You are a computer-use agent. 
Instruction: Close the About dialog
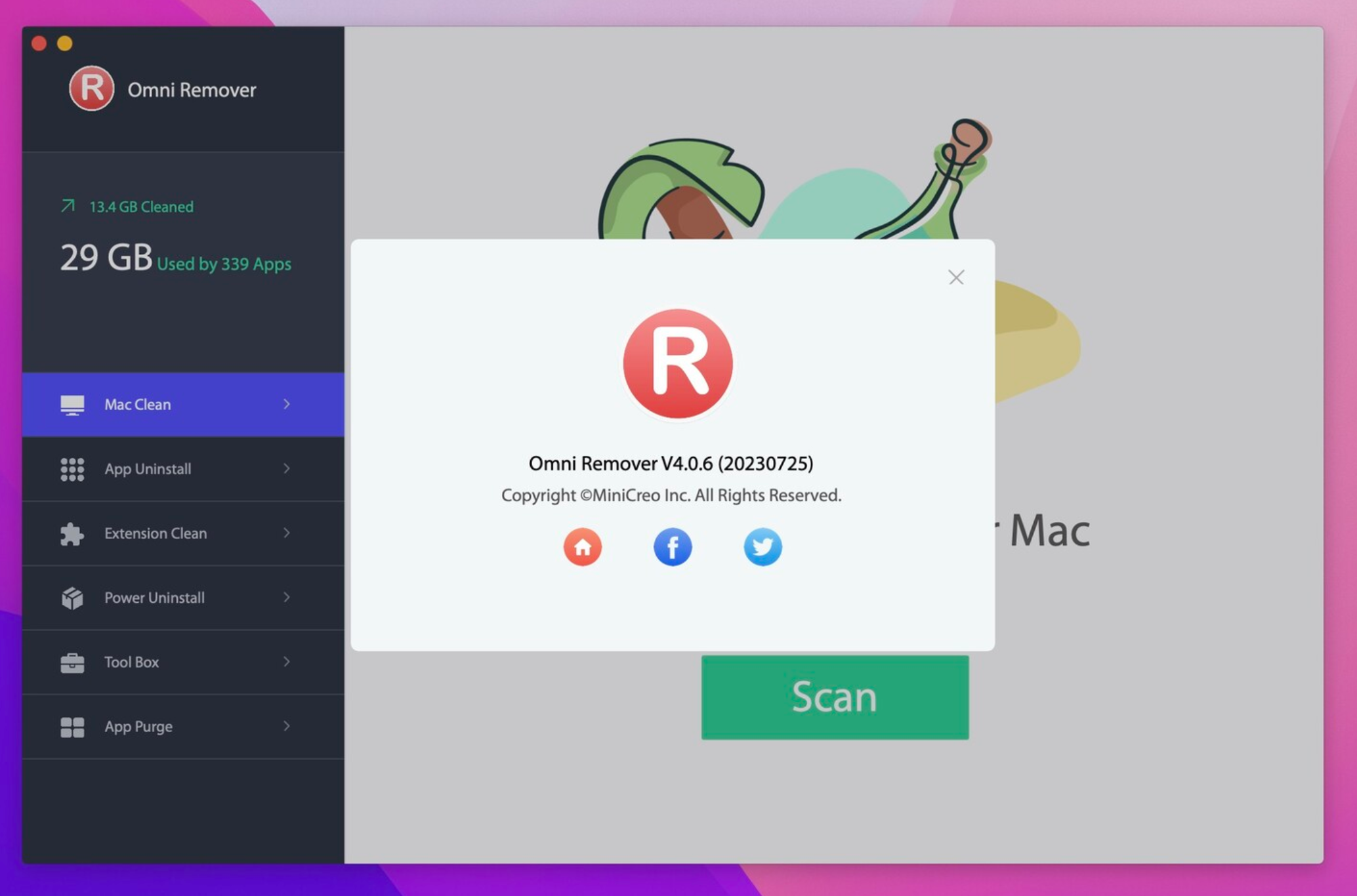tap(956, 277)
